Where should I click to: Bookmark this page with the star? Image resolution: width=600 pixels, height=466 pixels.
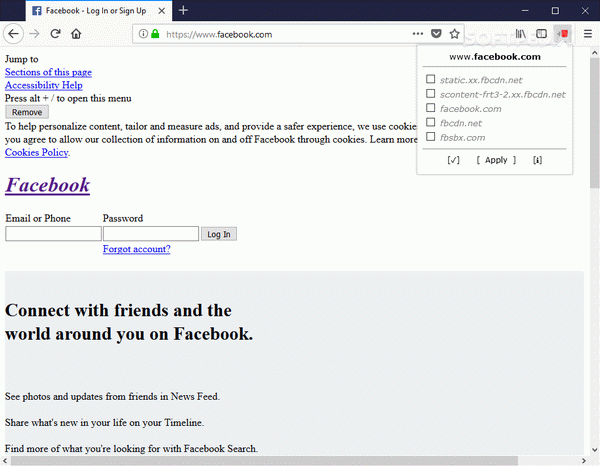click(454, 34)
